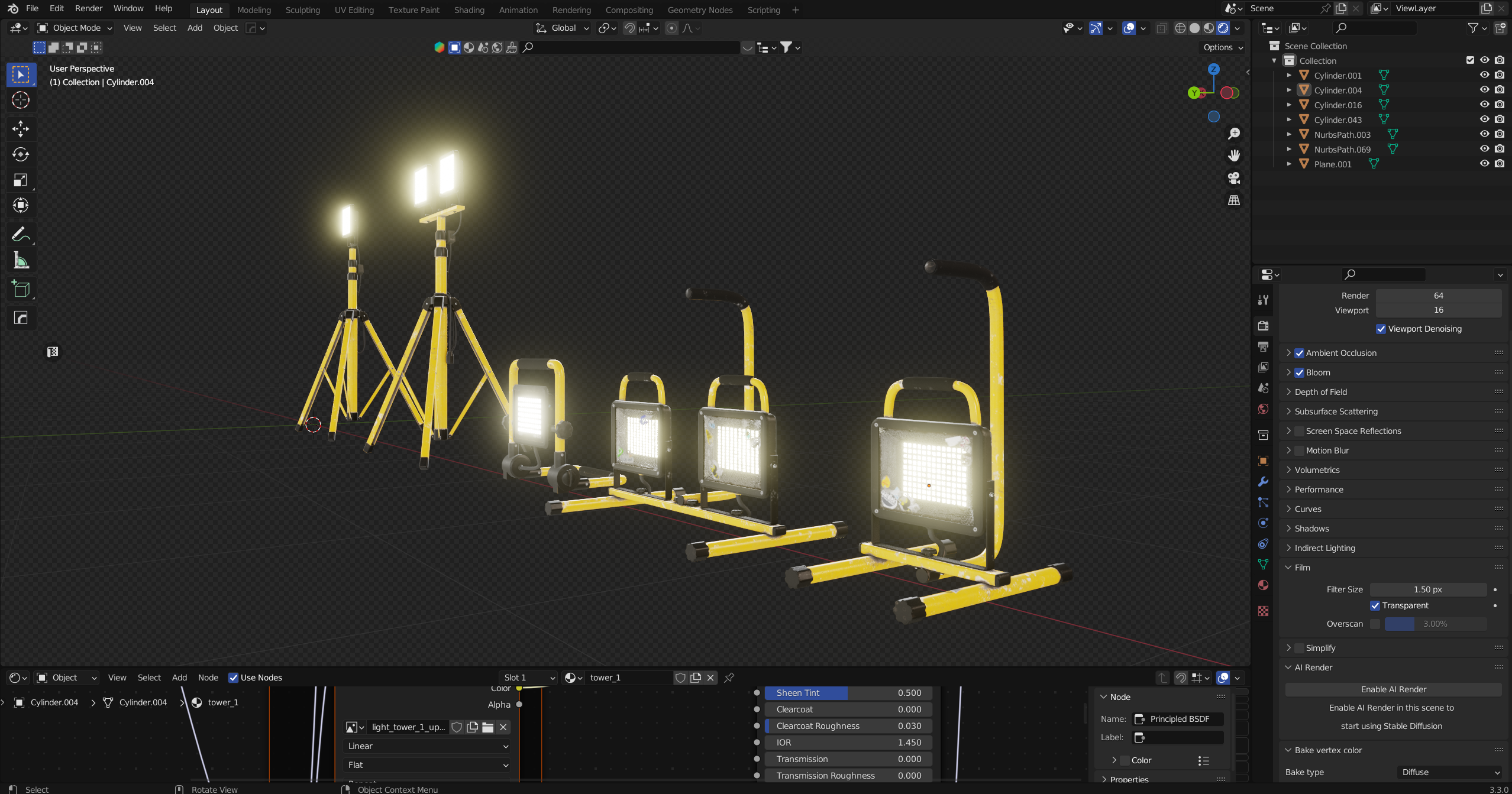Open the Object Mode dropdown
The image size is (1512, 794).
pyautogui.click(x=75, y=28)
